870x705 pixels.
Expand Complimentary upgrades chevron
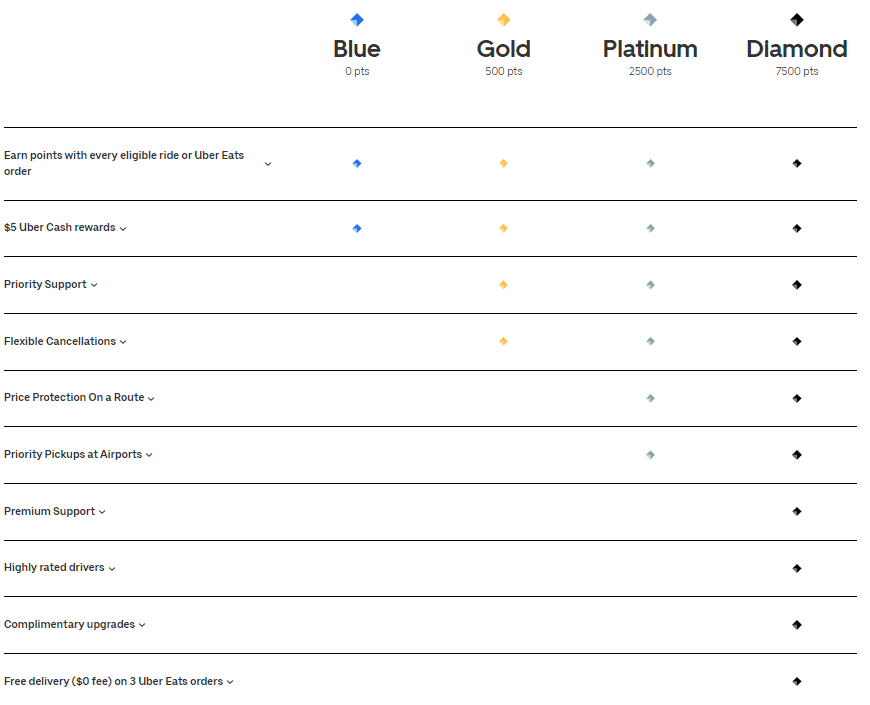142,625
